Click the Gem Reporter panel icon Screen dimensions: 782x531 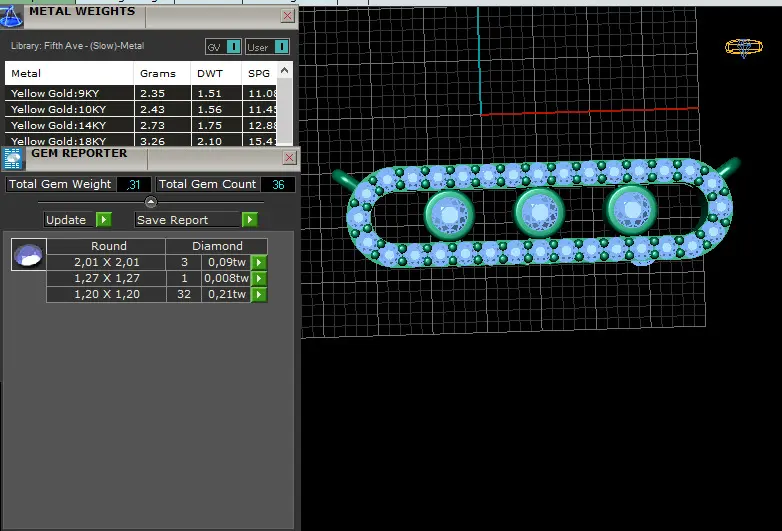tap(12, 159)
